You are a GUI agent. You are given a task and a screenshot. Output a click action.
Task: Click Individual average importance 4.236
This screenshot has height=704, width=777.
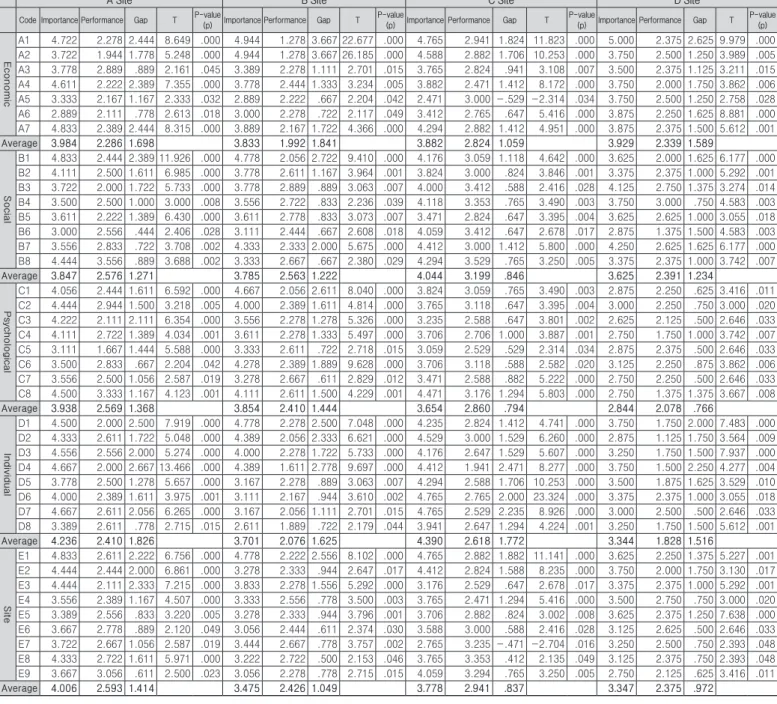click(64, 541)
